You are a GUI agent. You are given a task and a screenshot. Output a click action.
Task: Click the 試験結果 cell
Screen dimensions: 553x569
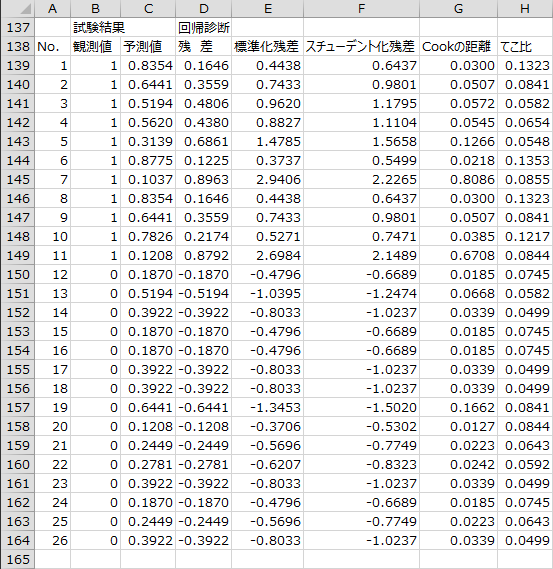tap(95, 27)
